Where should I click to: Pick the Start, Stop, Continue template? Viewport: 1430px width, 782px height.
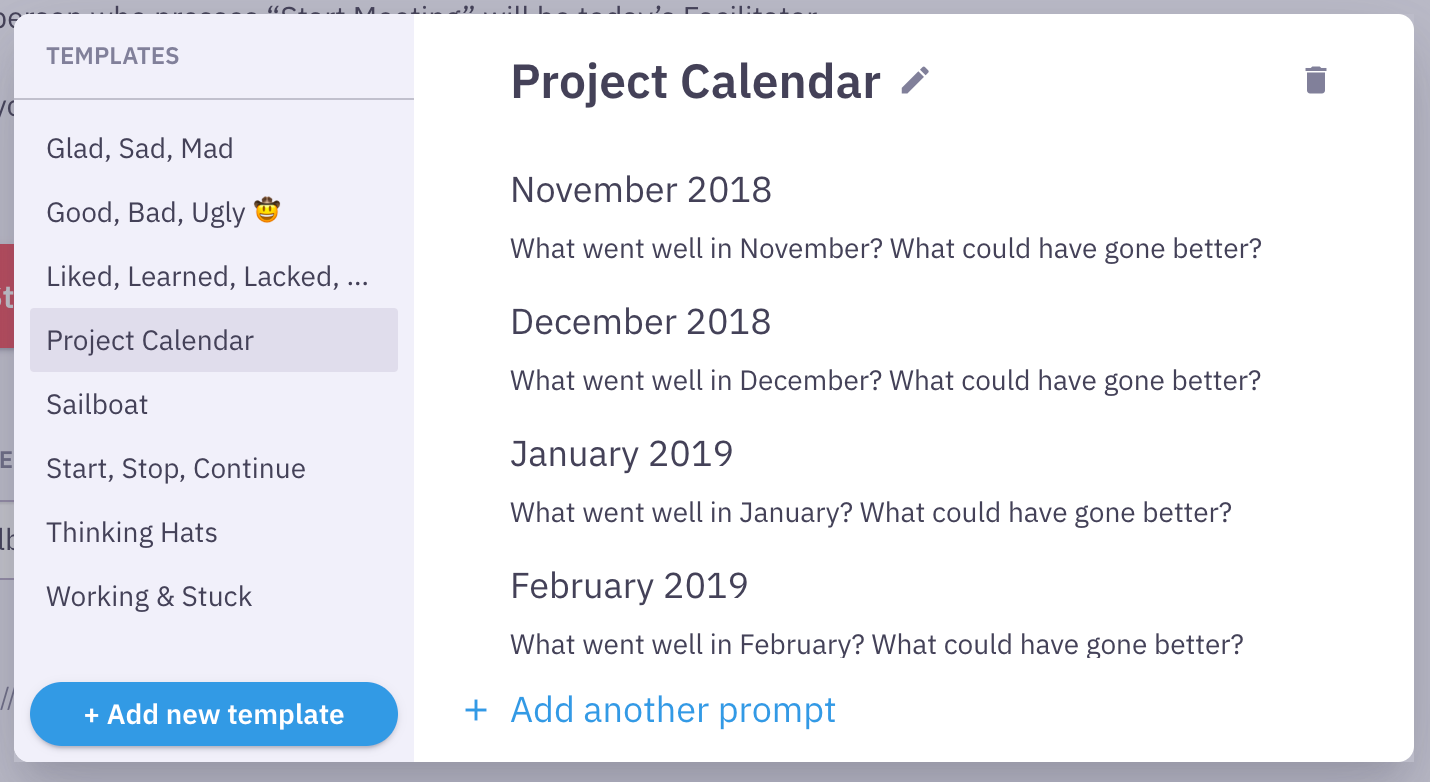coord(176,469)
